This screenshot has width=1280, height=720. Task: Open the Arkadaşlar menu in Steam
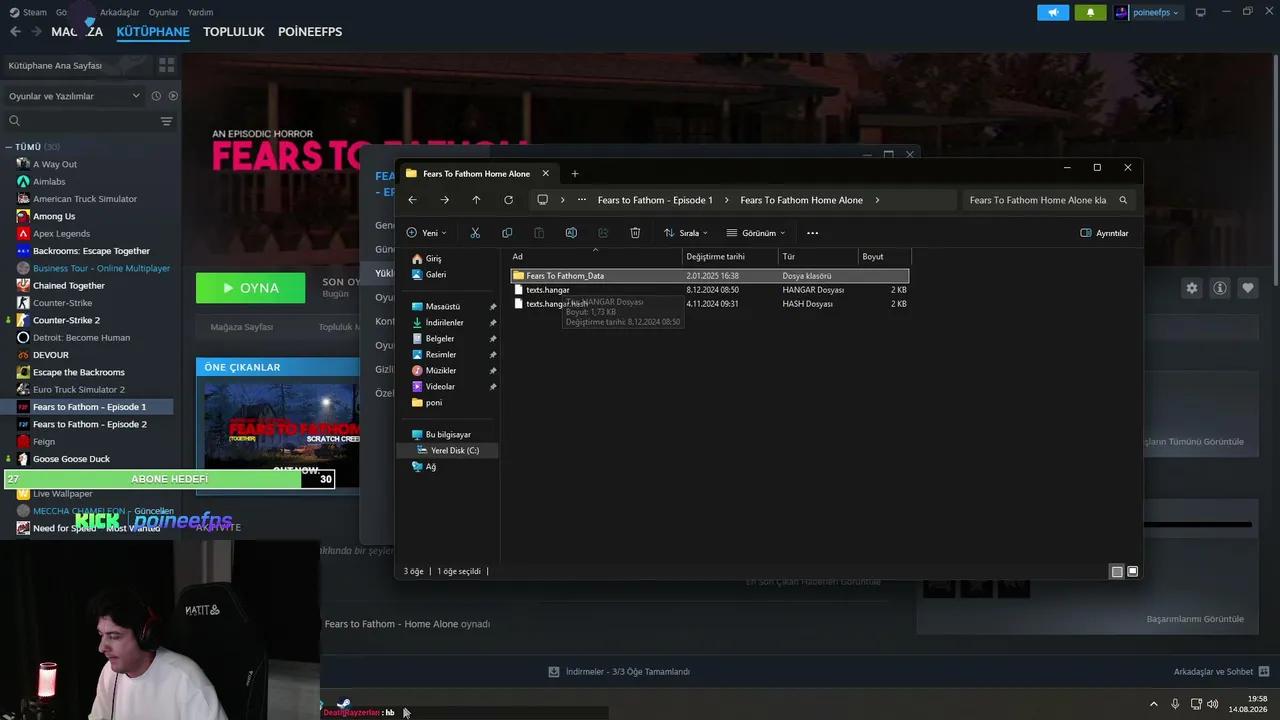120,12
